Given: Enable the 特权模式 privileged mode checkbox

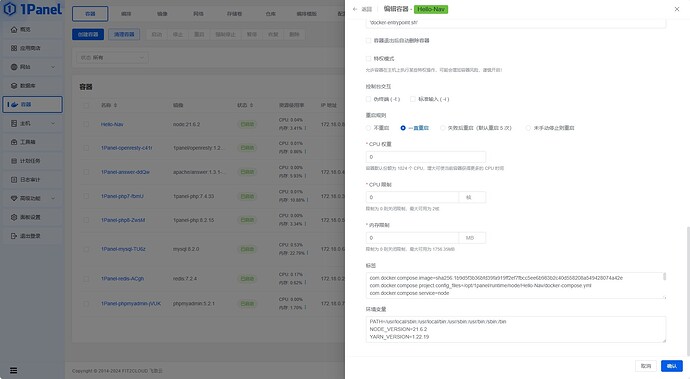Looking at the screenshot, I should (368, 59).
